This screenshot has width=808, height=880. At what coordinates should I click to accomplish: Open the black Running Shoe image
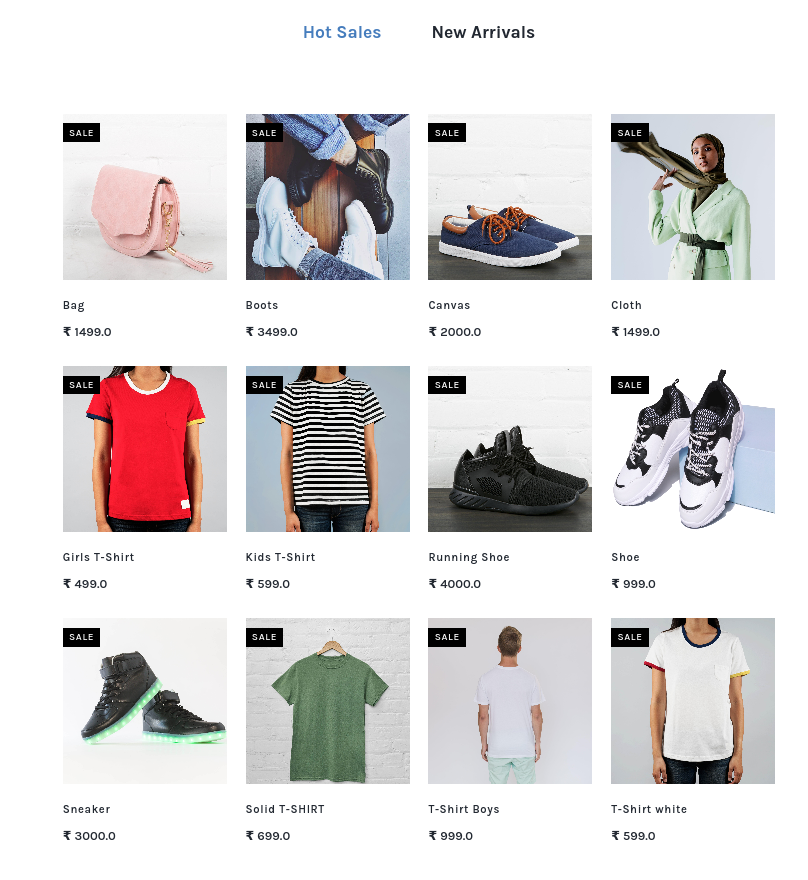click(x=509, y=449)
